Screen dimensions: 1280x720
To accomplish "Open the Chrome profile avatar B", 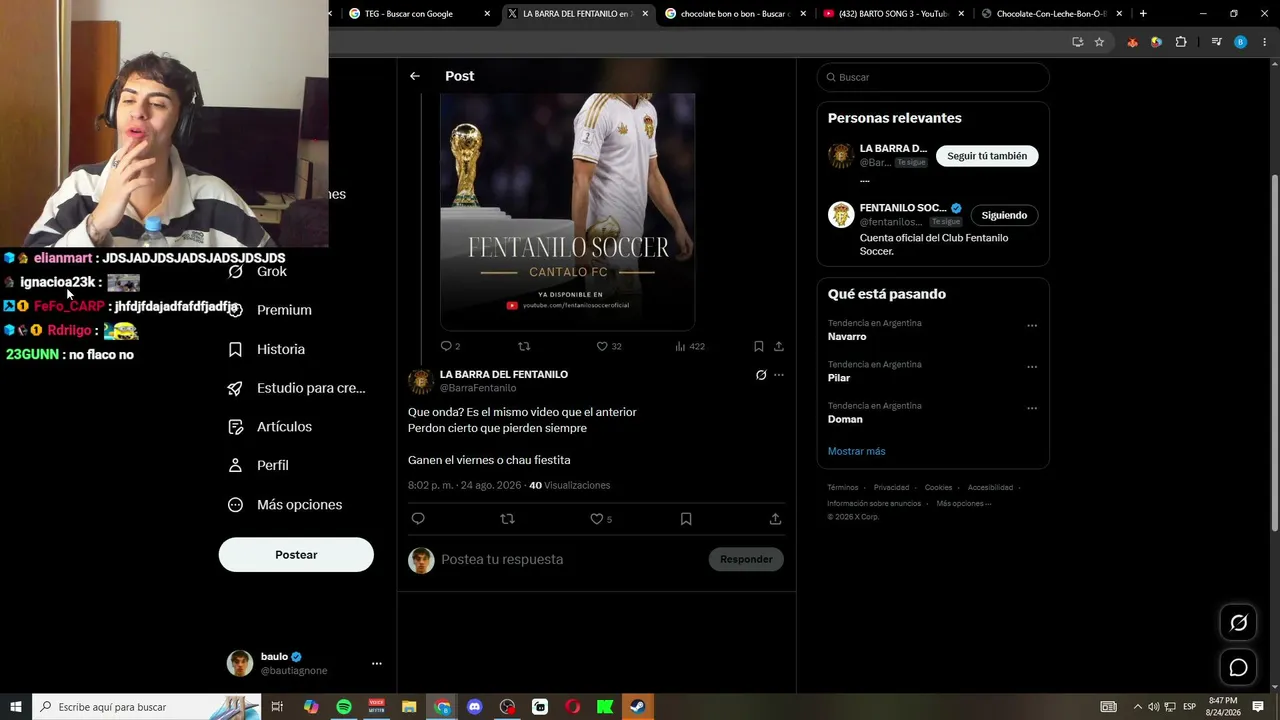I will [x=1240, y=42].
